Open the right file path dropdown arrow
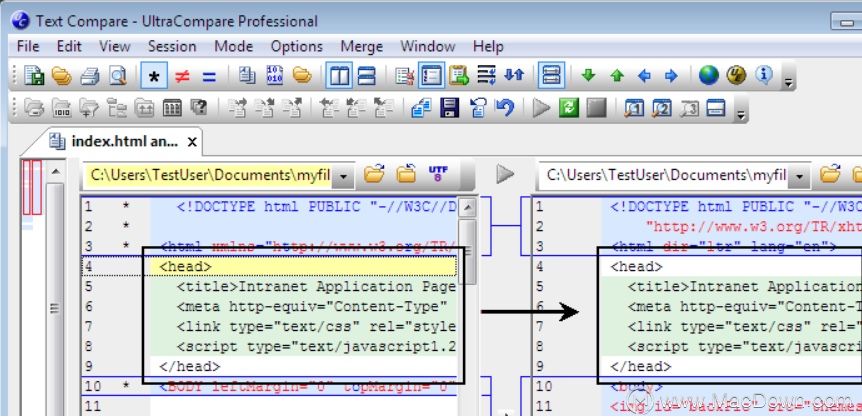Screen dimensions: 862x420 [799, 176]
